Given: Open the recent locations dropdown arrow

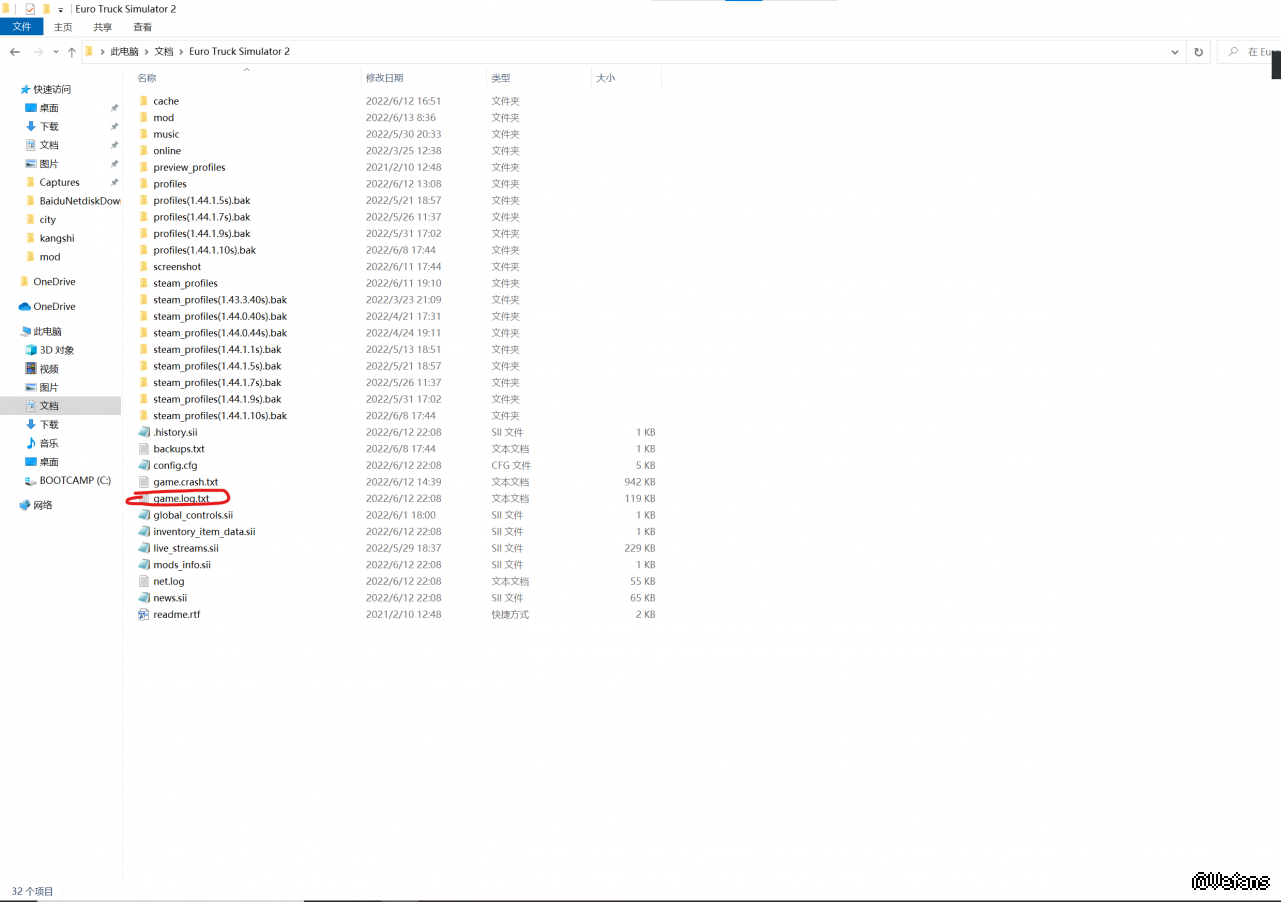Looking at the screenshot, I should point(55,52).
